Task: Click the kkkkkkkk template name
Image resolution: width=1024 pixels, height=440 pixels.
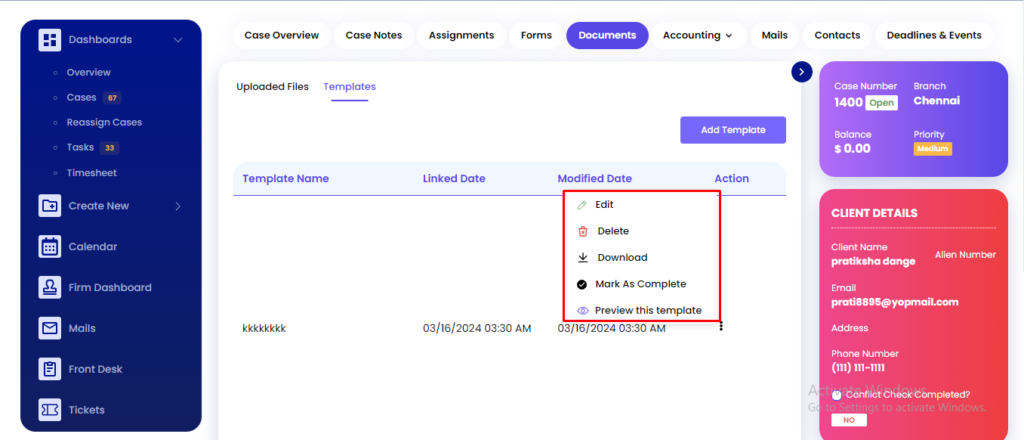Action: (264, 328)
